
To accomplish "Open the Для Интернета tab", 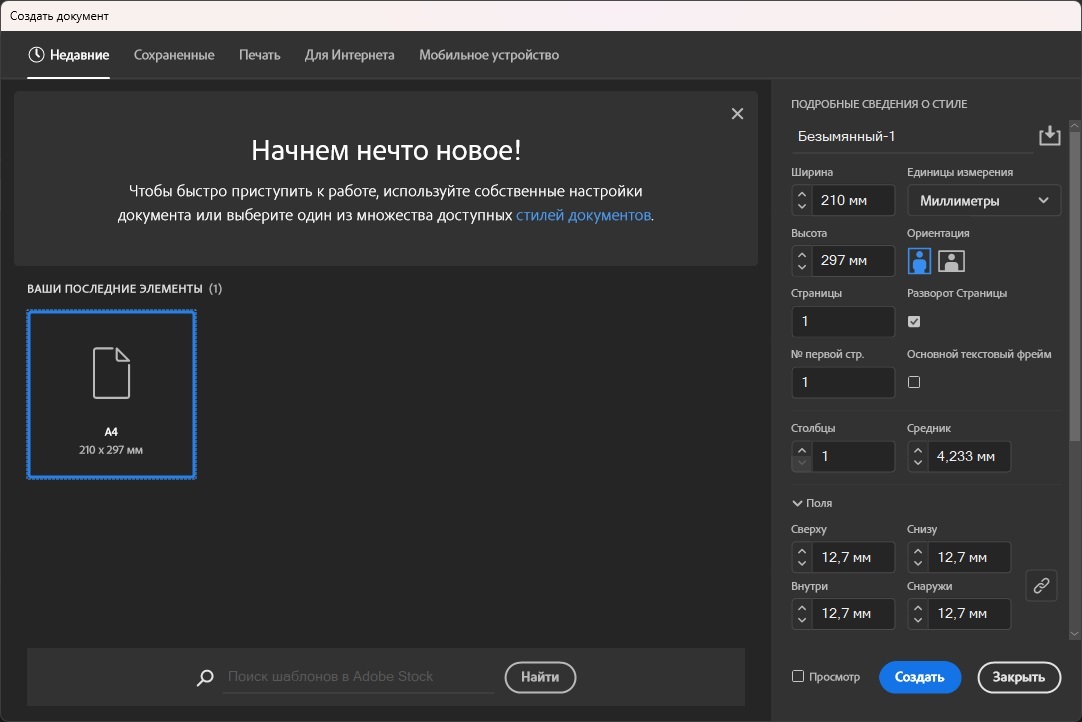I will pos(349,55).
